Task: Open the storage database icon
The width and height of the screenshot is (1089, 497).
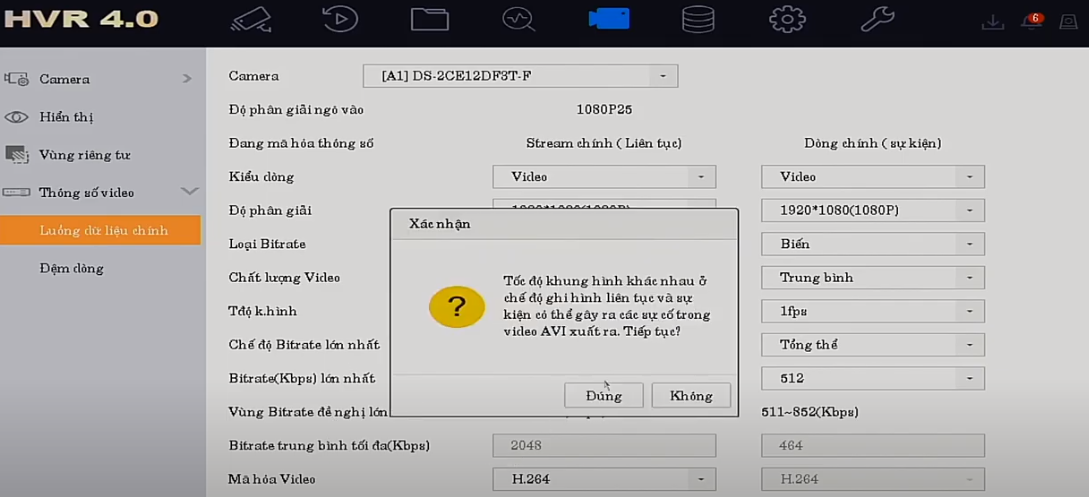Action: click(x=698, y=19)
